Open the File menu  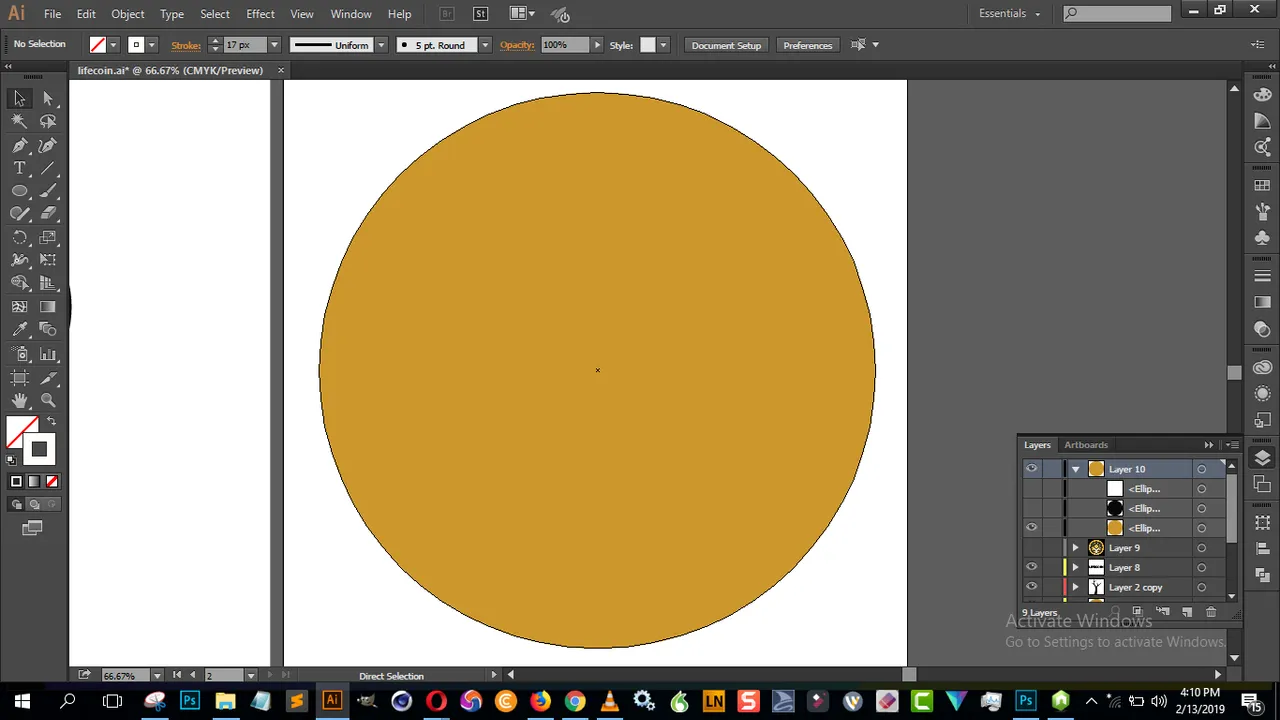52,14
